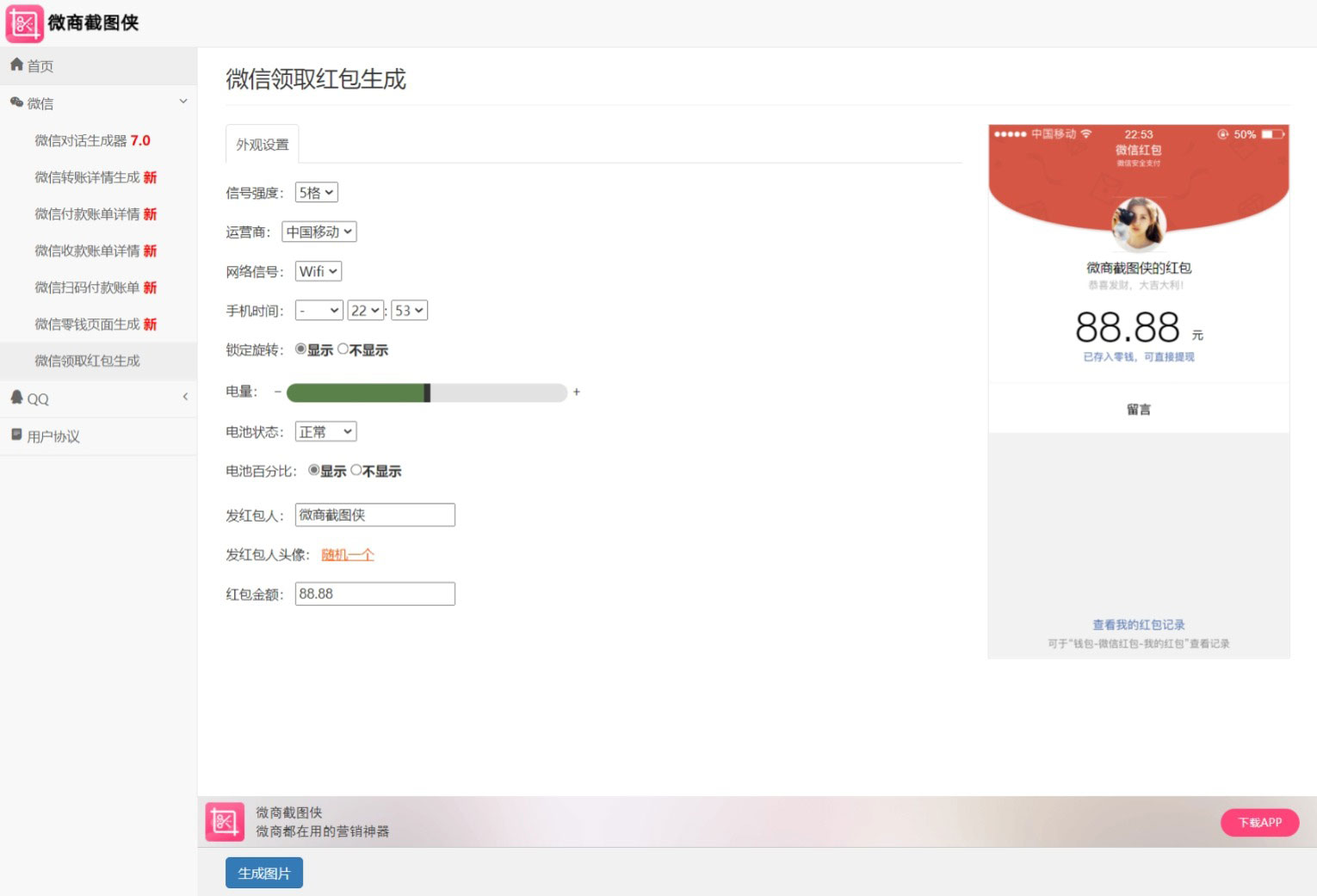Viewport: 1317px width, 896px height.
Task: Click the plus icon to increase battery level
Action: (x=577, y=392)
